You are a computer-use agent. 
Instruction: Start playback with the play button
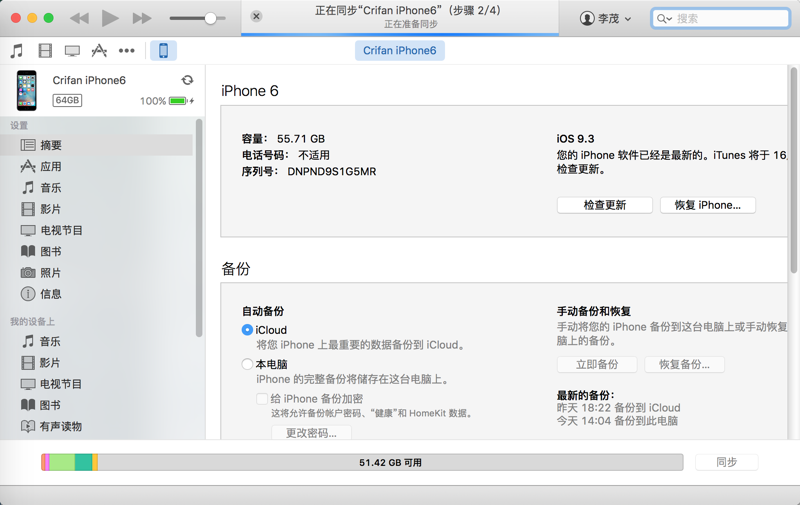110,18
